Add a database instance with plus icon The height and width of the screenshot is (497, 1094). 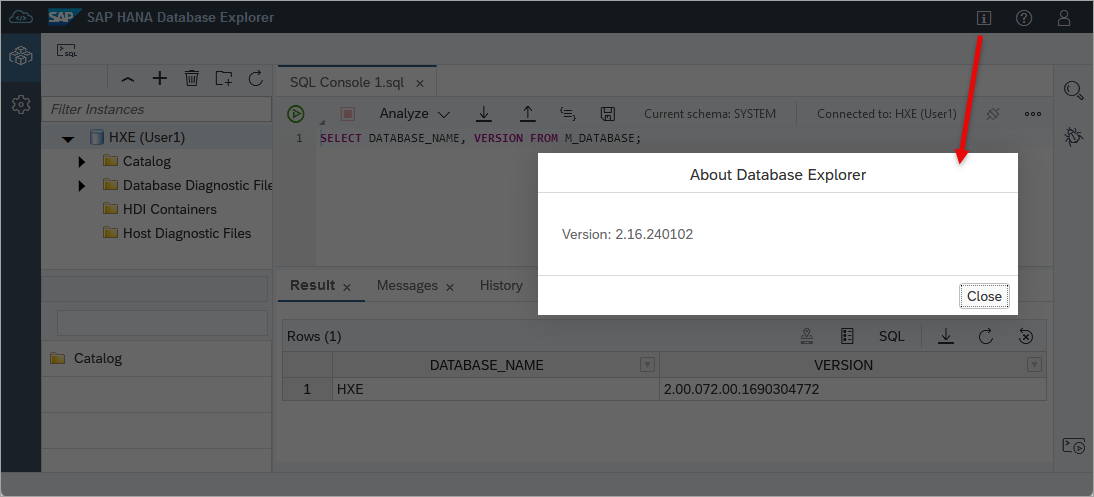[160, 78]
